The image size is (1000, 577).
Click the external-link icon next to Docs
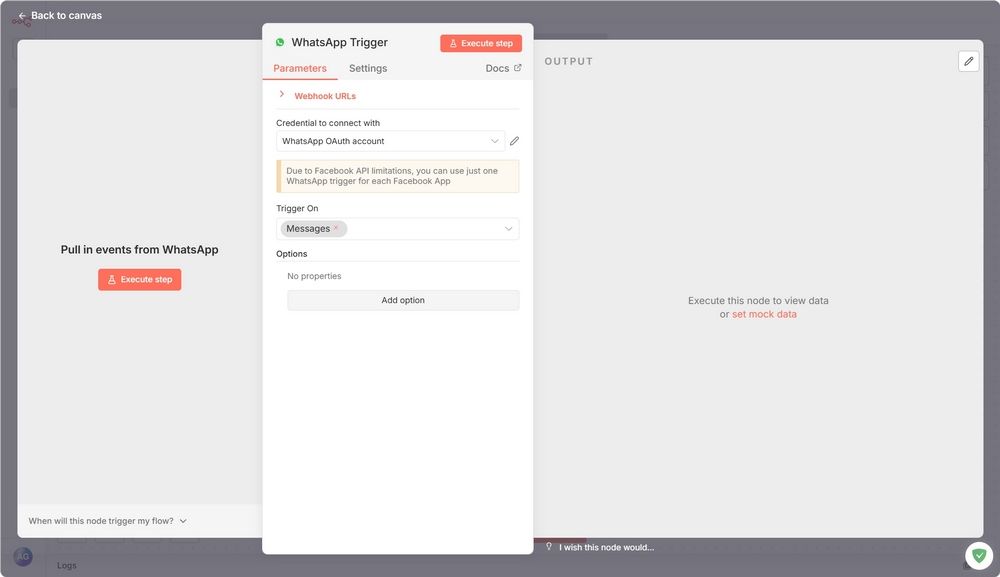[519, 67]
